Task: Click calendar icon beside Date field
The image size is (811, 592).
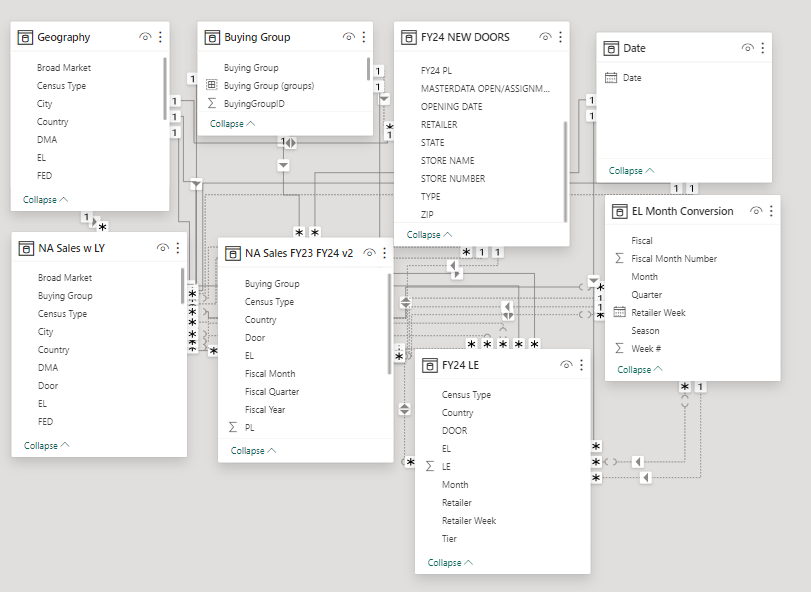Action: pos(611,78)
